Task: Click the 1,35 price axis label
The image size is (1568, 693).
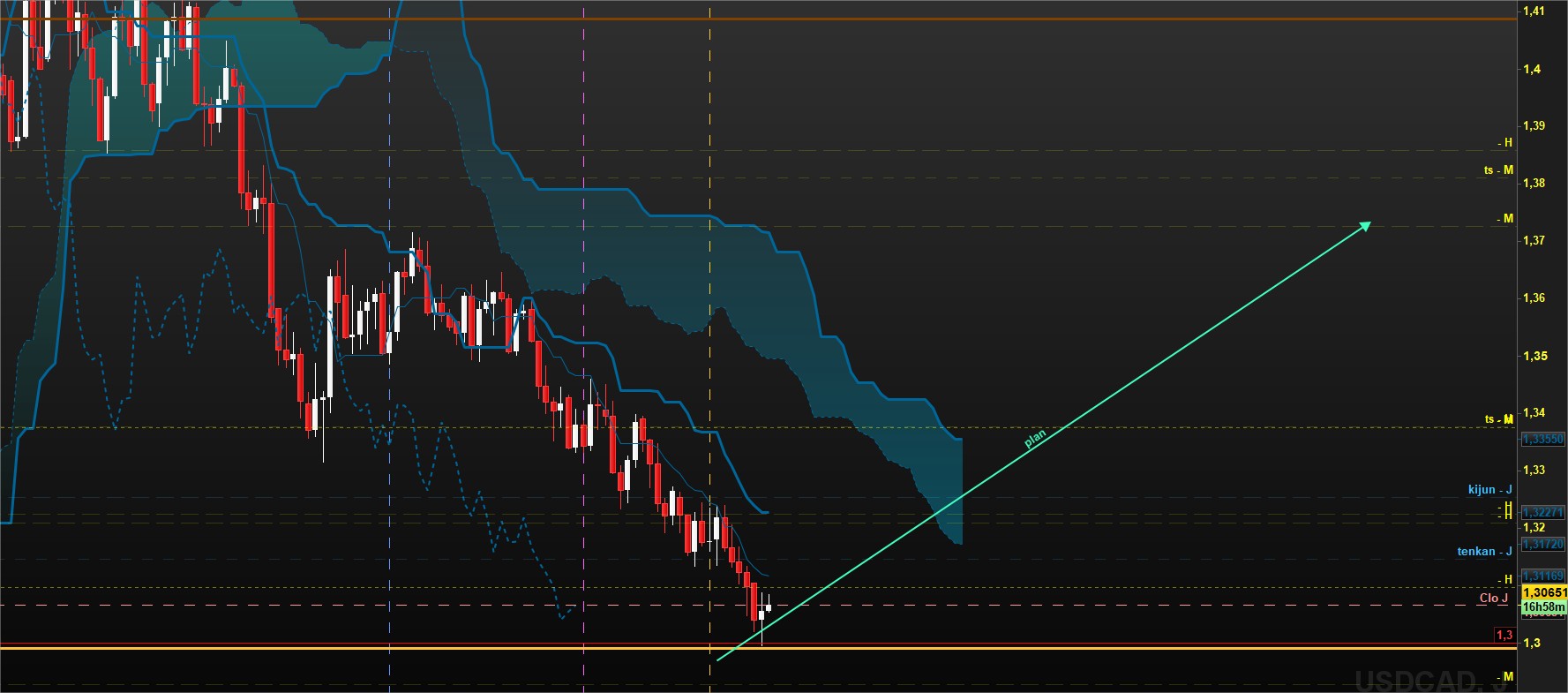Action: coord(1534,357)
